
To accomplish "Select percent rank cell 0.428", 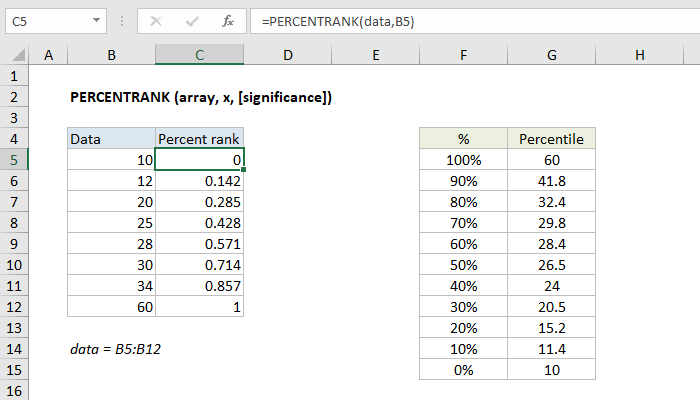I will (200, 223).
